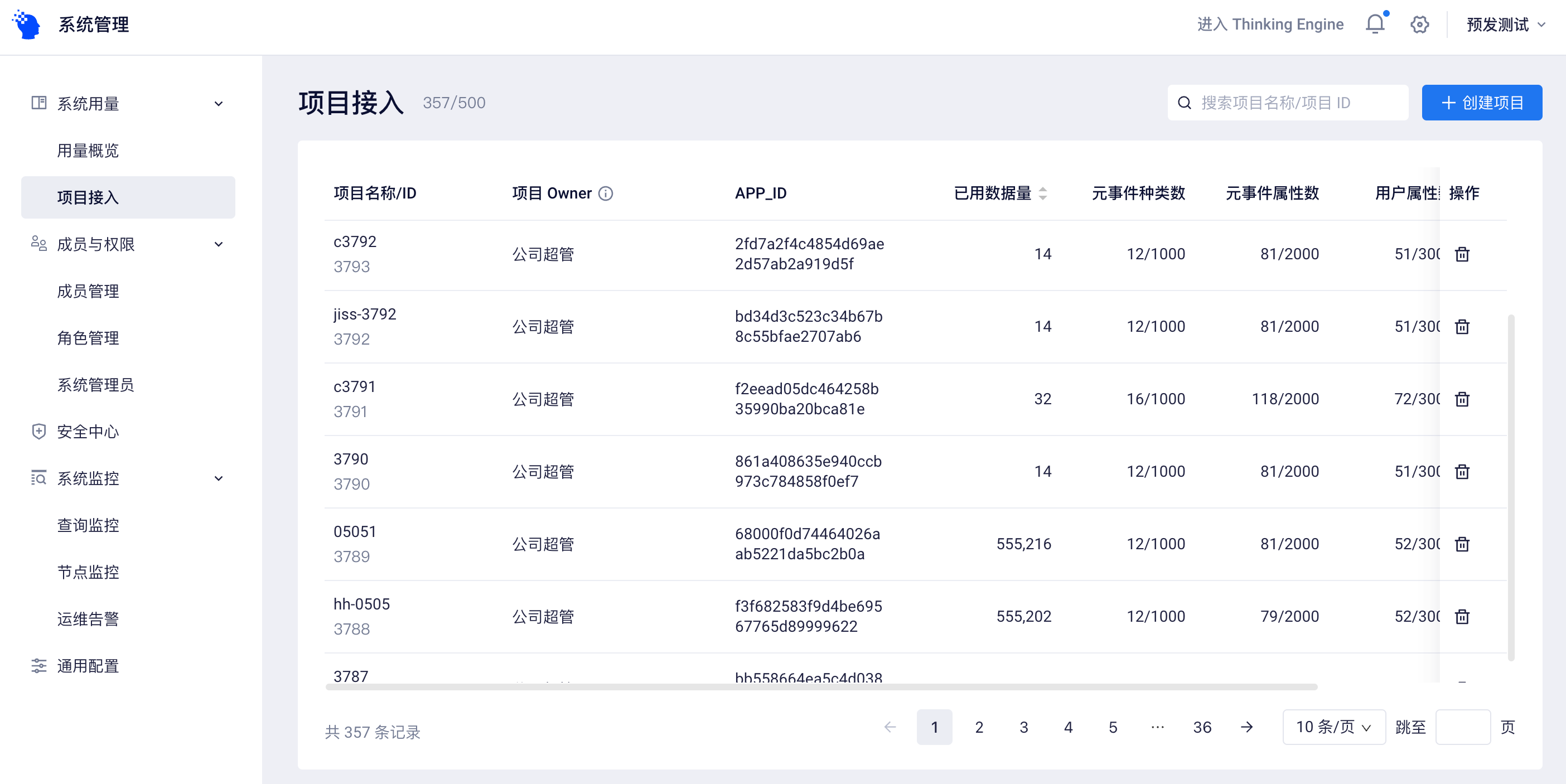Open the notification bell

tap(1375, 25)
